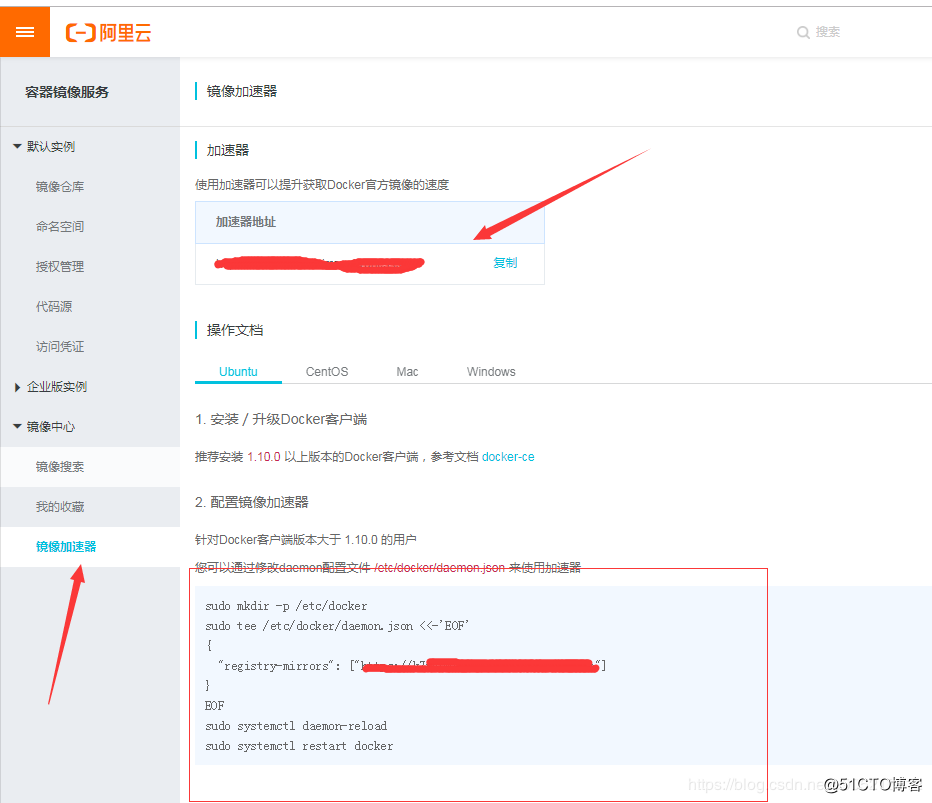This screenshot has height=803, width=932.
Task: Open the docker-ce documentation link
Action: tap(508, 456)
